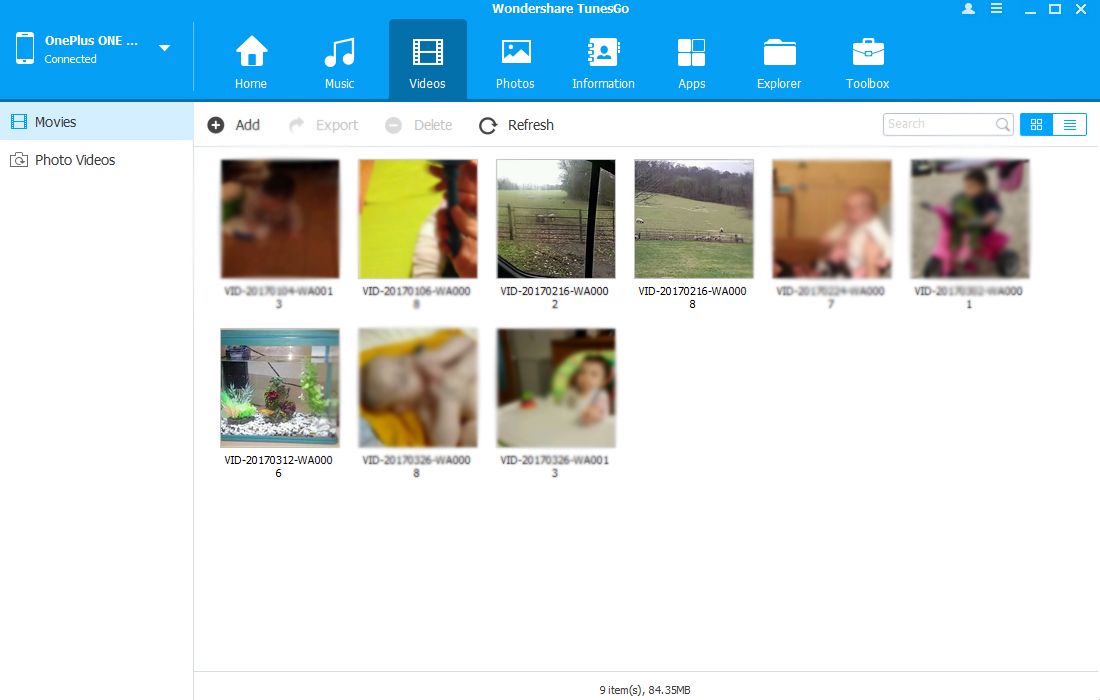This screenshot has width=1100, height=700.
Task: Click the user account icon
Action: (x=968, y=9)
